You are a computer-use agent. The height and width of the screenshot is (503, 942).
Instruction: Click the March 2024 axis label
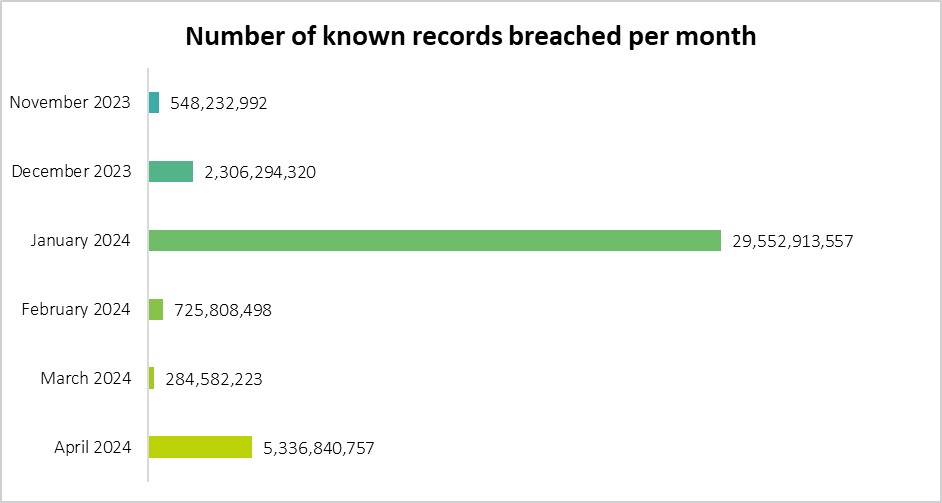(x=86, y=378)
